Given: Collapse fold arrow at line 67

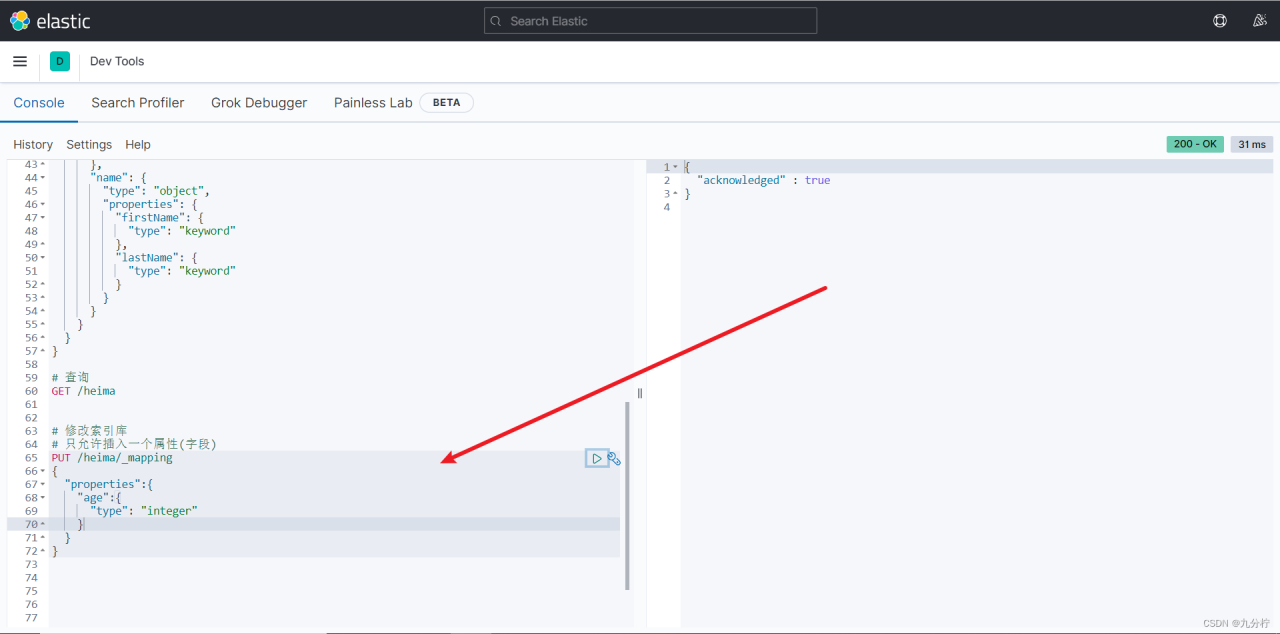Looking at the screenshot, I should tap(42, 484).
